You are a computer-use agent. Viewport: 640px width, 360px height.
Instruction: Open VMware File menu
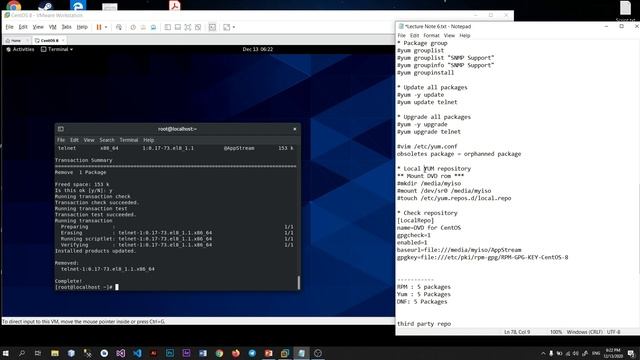click(9, 27)
